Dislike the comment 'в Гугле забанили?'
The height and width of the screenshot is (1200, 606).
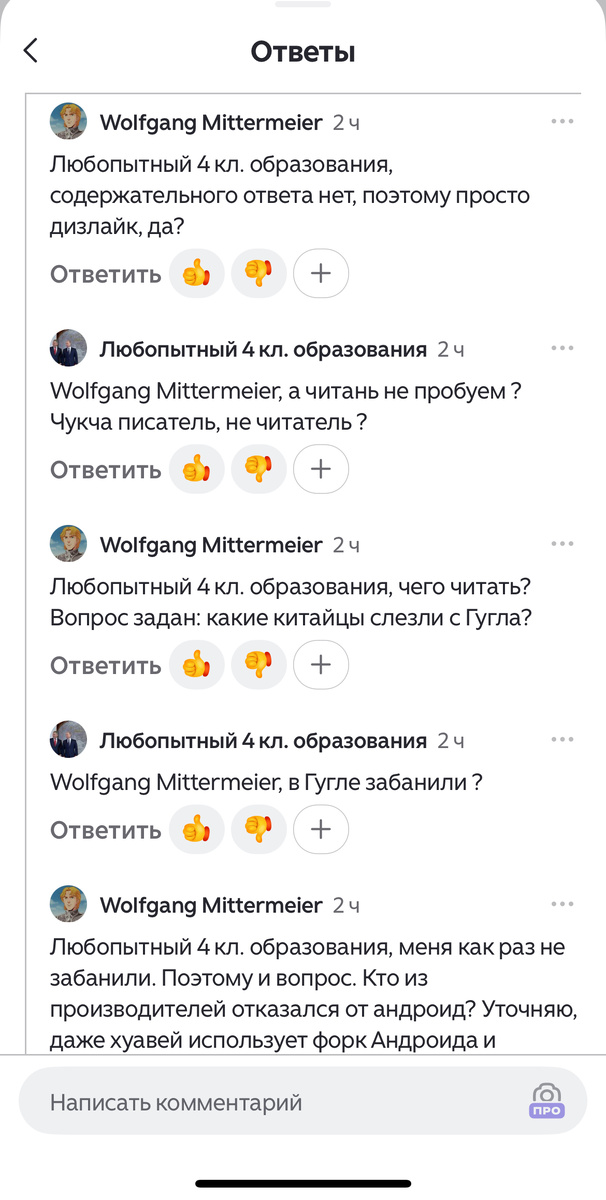[258, 829]
